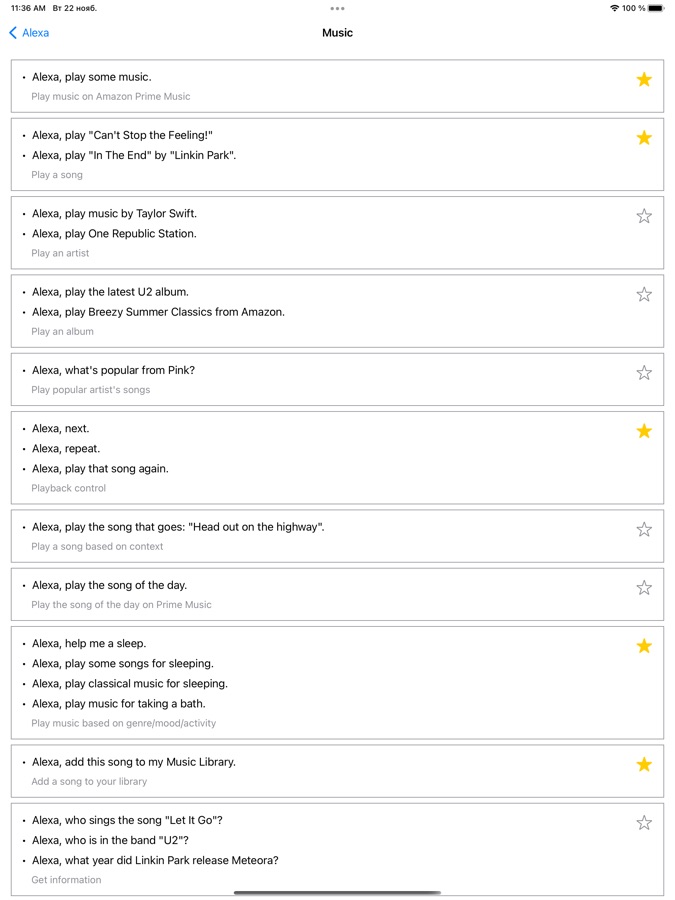Star the "Head out on the highway" card

coord(644,529)
